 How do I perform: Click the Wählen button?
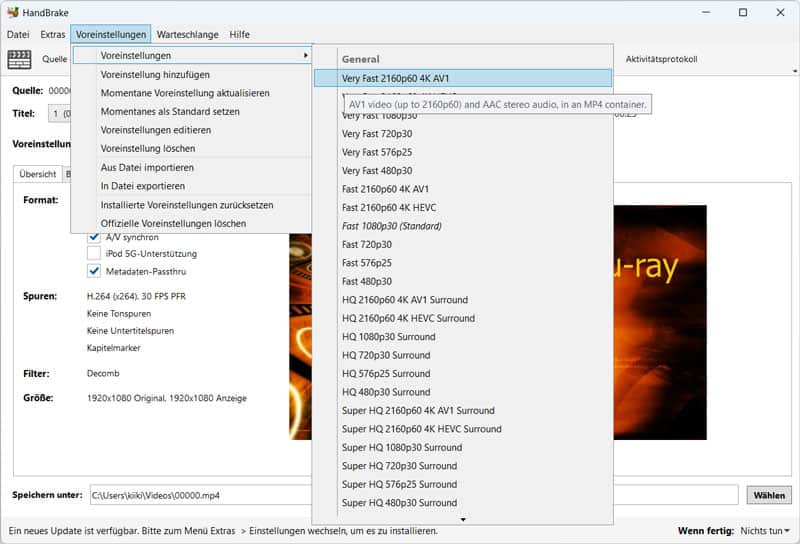point(769,495)
